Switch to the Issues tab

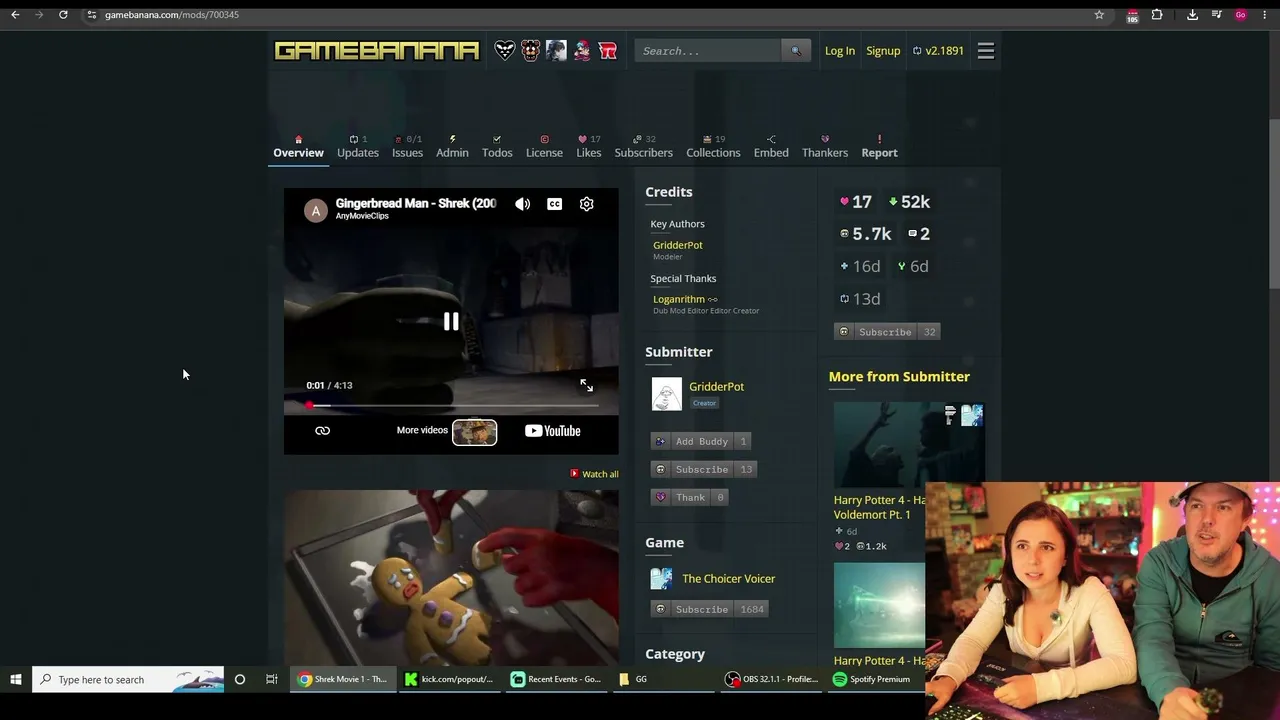pyautogui.click(x=407, y=147)
